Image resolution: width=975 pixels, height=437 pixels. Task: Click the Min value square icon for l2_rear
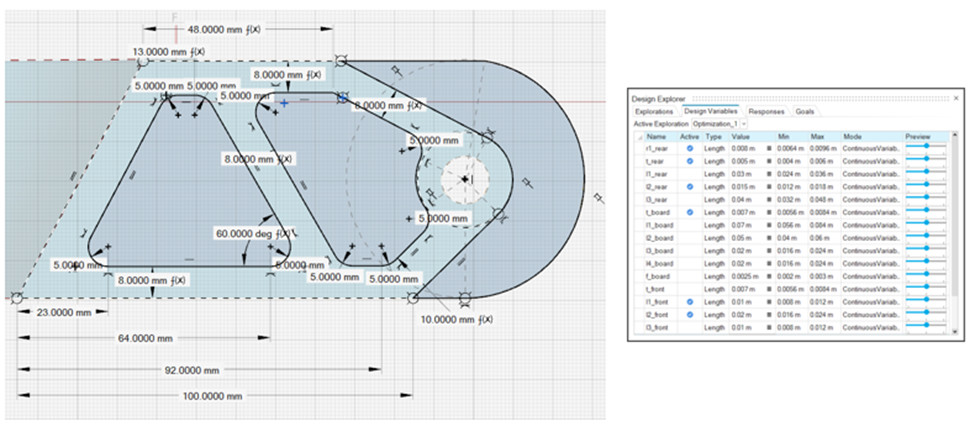click(x=770, y=187)
